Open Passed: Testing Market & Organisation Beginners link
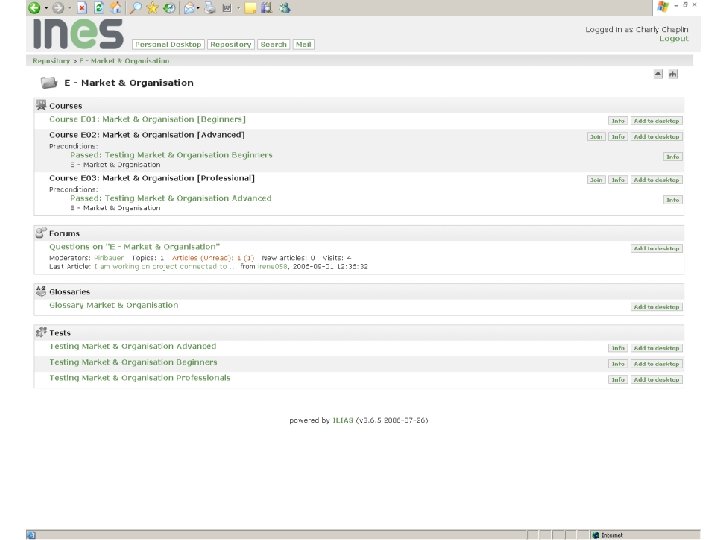Image resolution: width=720 pixels, height=540 pixels. 171,155
